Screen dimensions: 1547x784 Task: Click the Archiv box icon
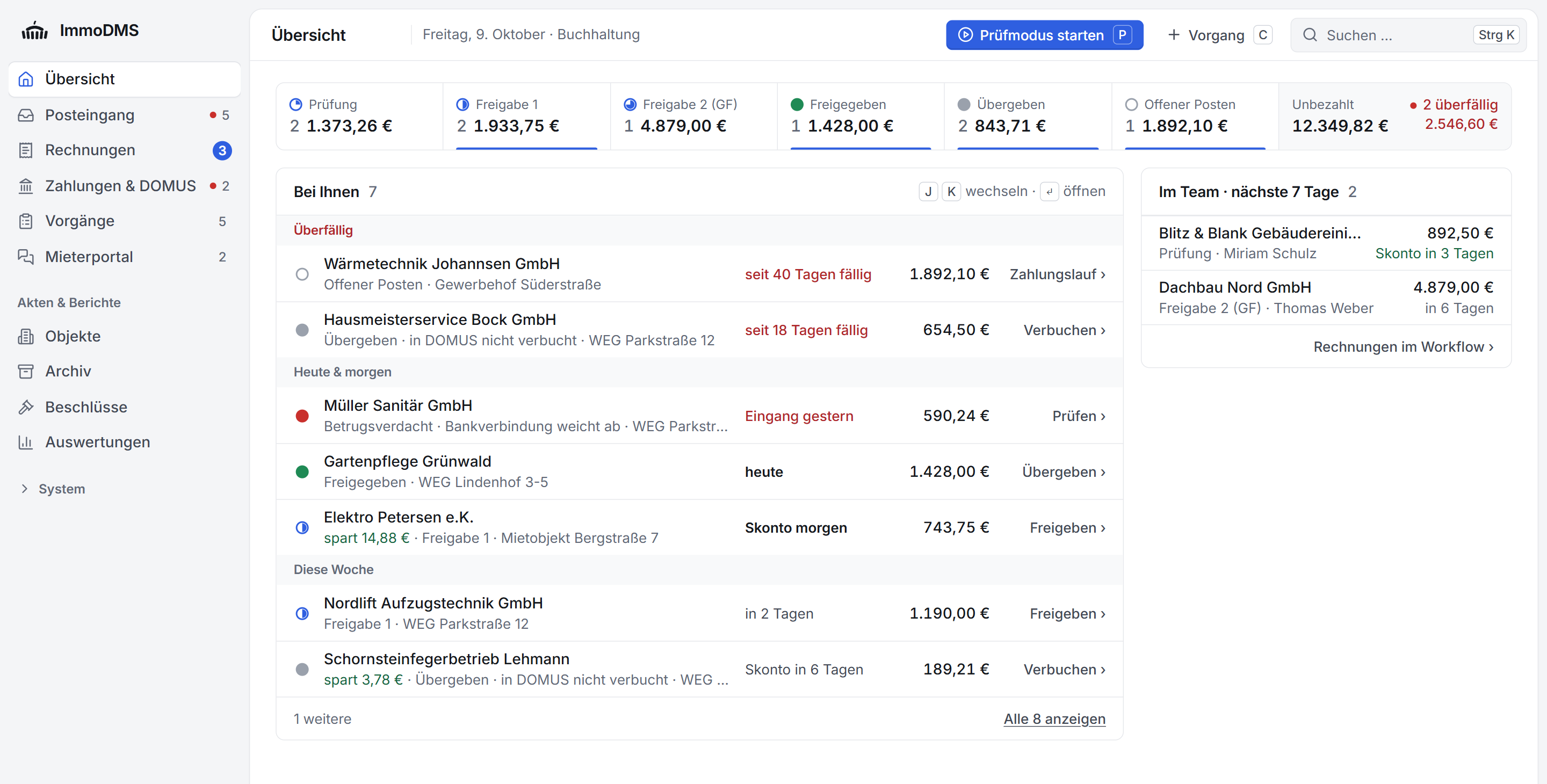26,372
